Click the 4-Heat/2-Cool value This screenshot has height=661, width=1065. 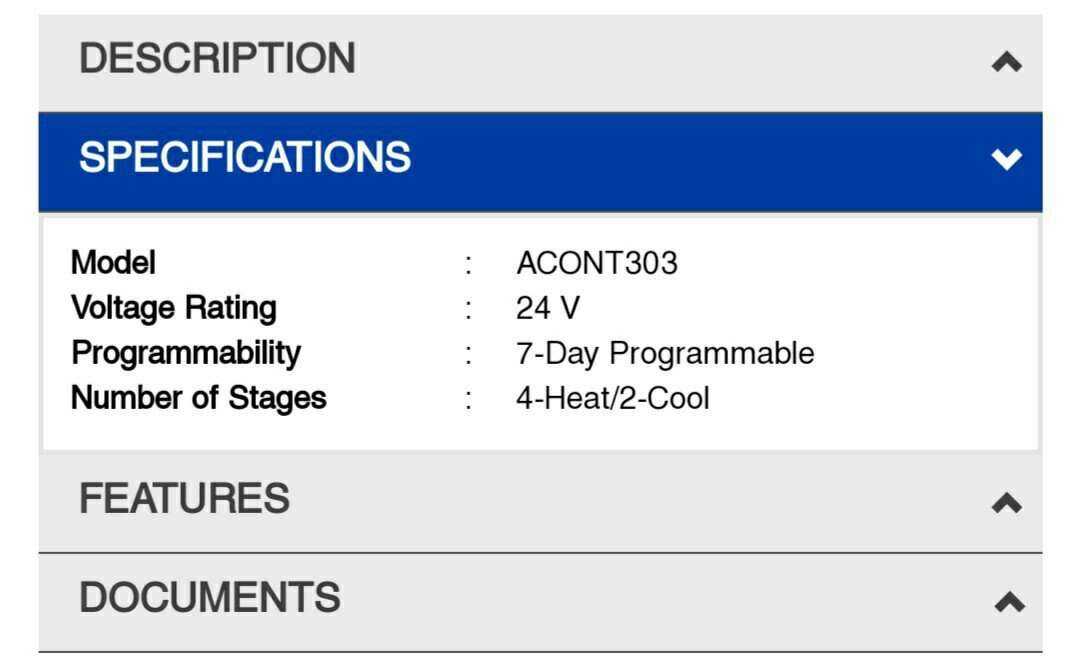click(612, 398)
